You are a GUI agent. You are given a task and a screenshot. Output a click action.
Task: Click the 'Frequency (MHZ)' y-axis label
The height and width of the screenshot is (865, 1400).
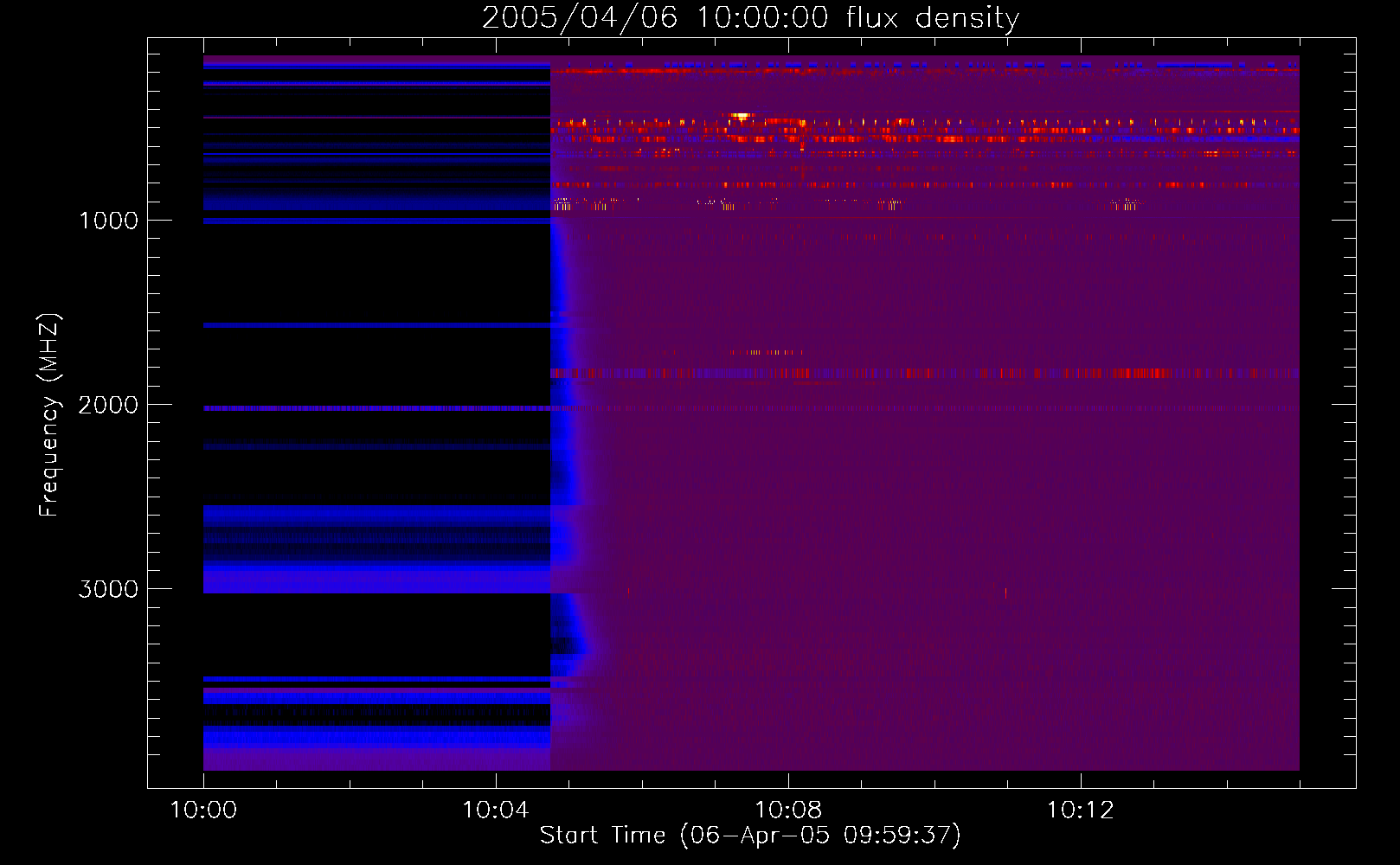point(49,416)
